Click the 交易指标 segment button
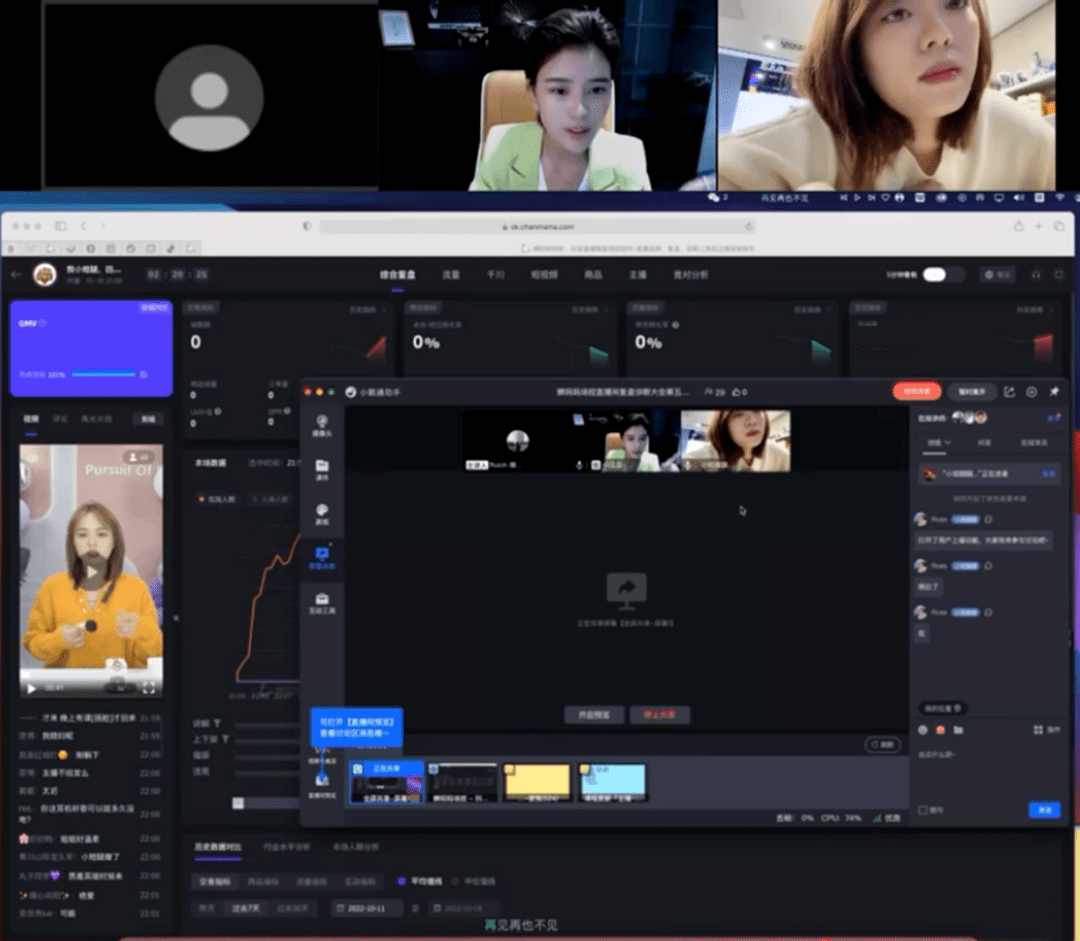 coord(215,881)
